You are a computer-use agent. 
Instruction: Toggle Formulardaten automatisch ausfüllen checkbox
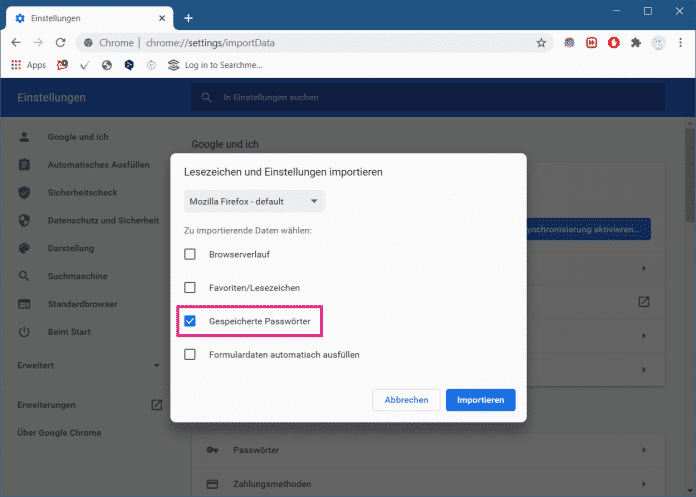[190, 354]
